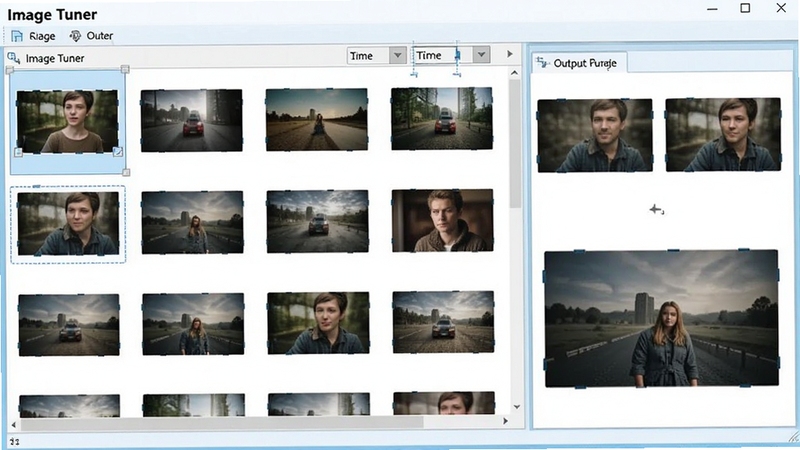Select the woman in brown shirt thumbnail
Image resolution: width=800 pixels, height=450 pixels.
[67, 122]
